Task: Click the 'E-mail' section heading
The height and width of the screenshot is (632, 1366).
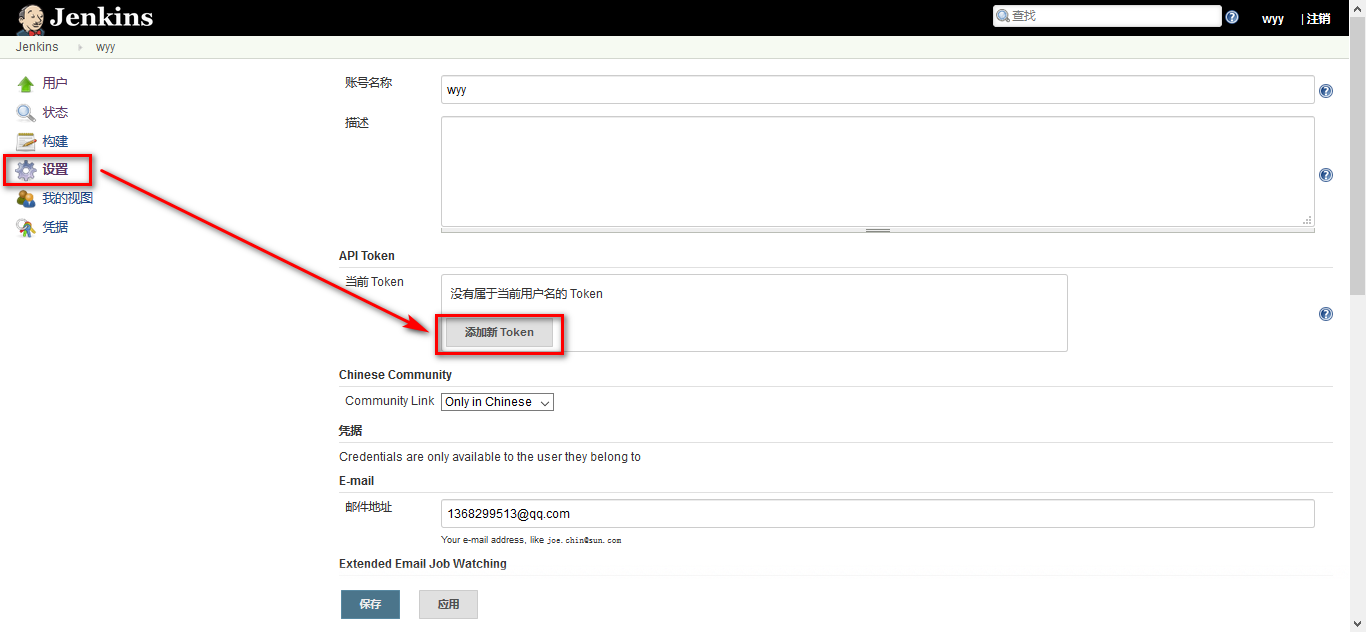Action: (356, 481)
